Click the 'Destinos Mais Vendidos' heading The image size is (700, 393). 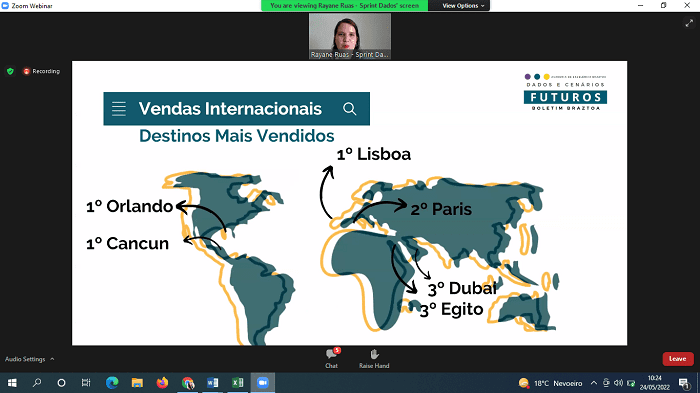(237, 136)
